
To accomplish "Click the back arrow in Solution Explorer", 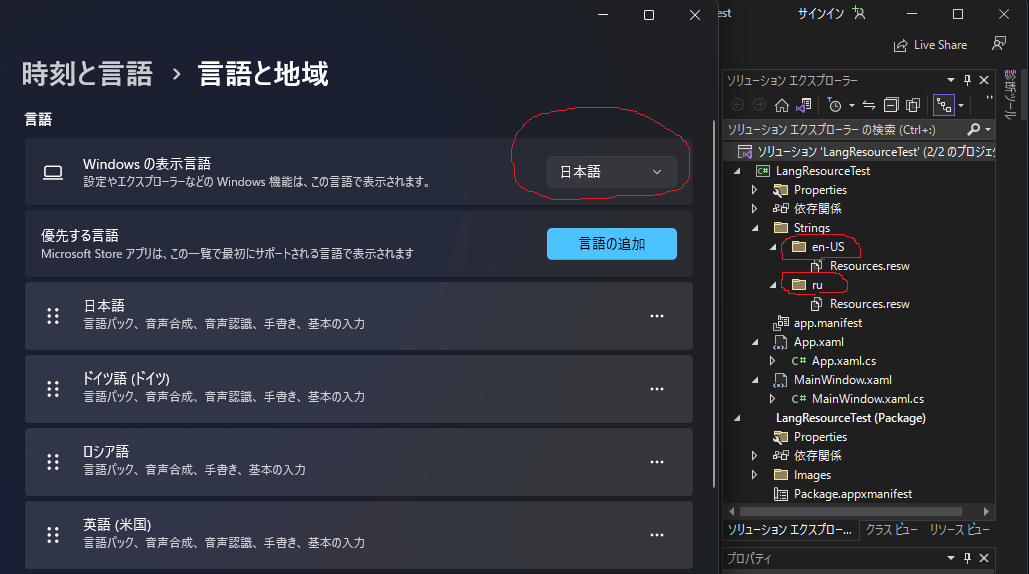I will click(738, 105).
